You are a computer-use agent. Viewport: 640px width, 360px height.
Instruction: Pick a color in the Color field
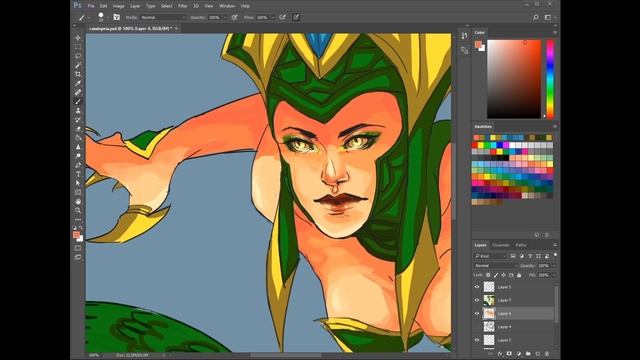tap(514, 79)
